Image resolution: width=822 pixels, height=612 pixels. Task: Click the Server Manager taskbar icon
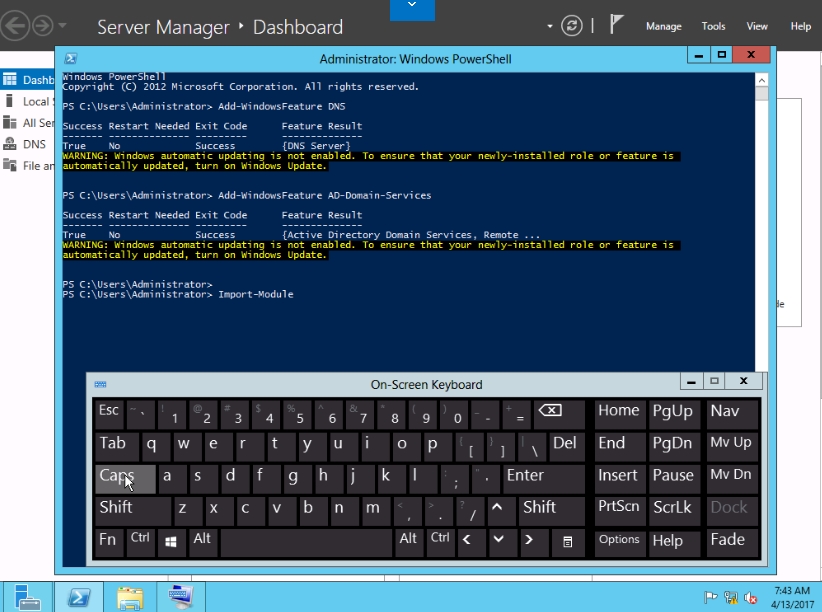click(x=26, y=598)
